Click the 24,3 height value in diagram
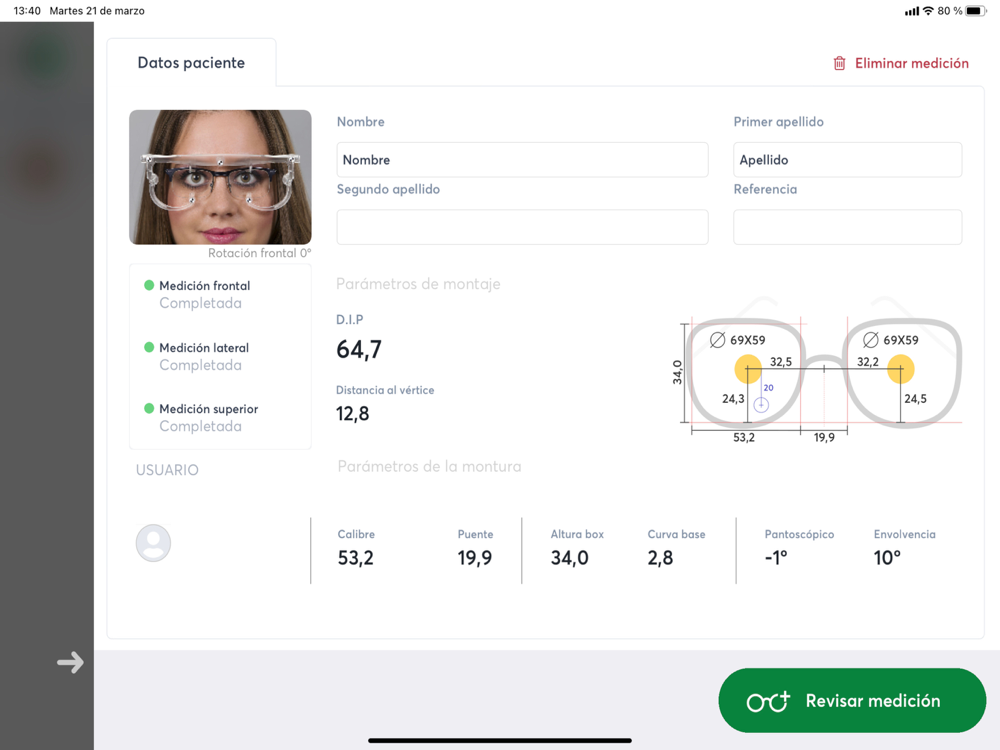1000x750 pixels. point(733,399)
